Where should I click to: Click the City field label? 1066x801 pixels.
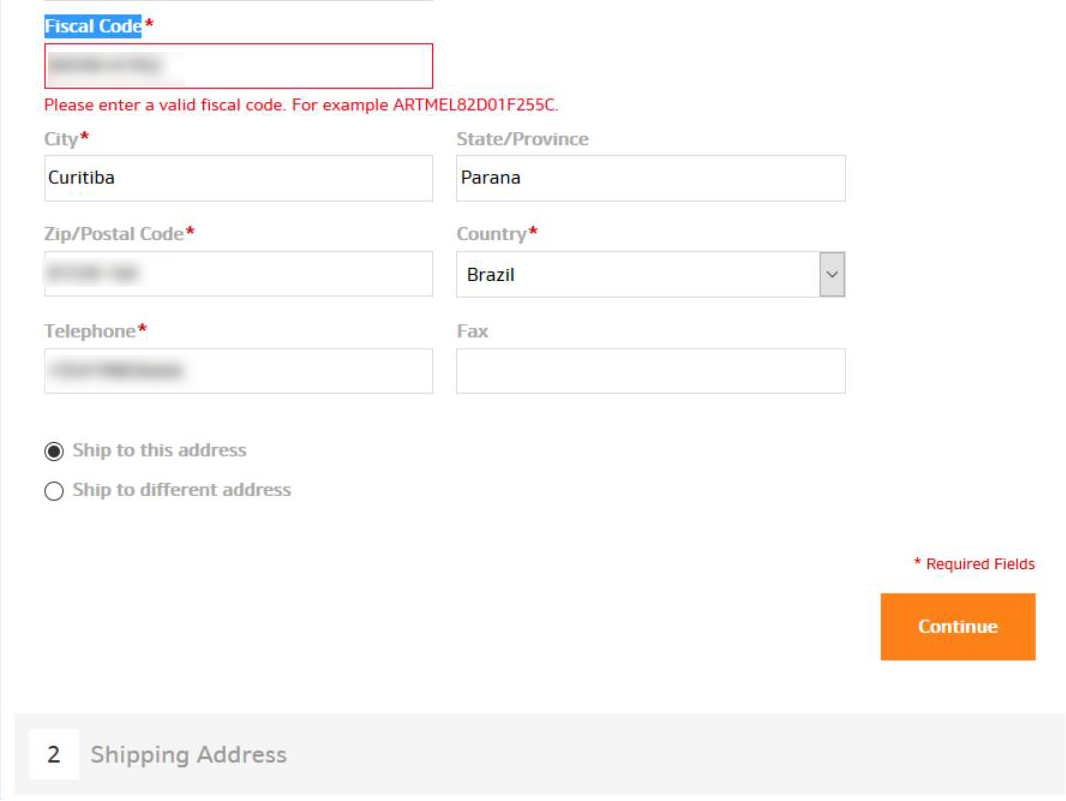click(61, 139)
